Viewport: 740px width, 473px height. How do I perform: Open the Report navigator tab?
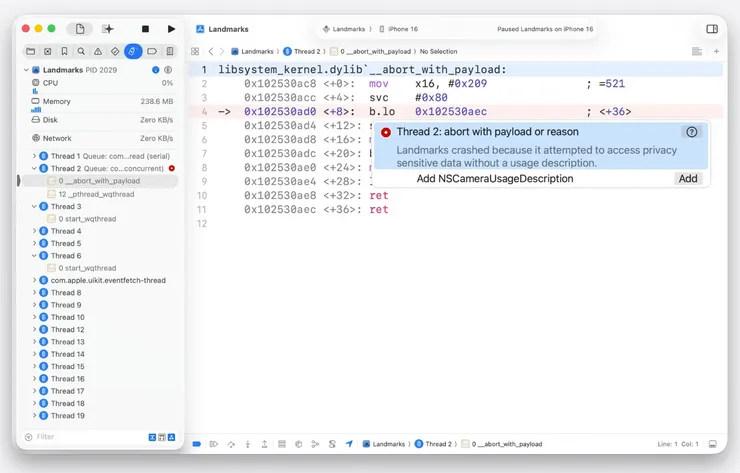click(169, 51)
